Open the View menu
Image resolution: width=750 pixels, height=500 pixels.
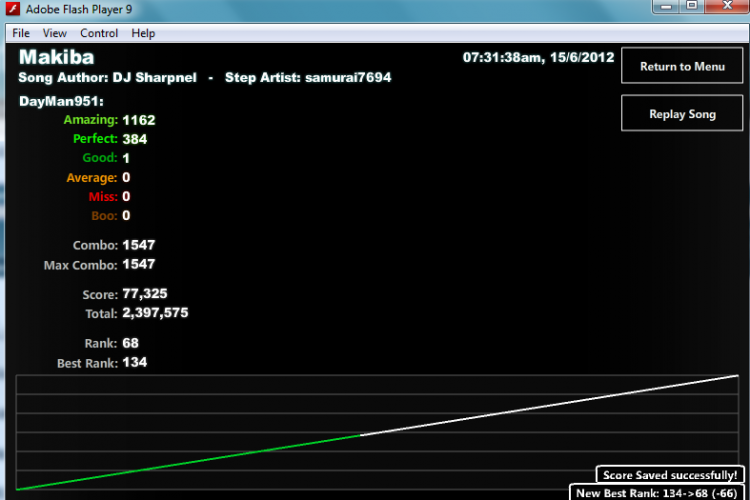click(x=54, y=33)
